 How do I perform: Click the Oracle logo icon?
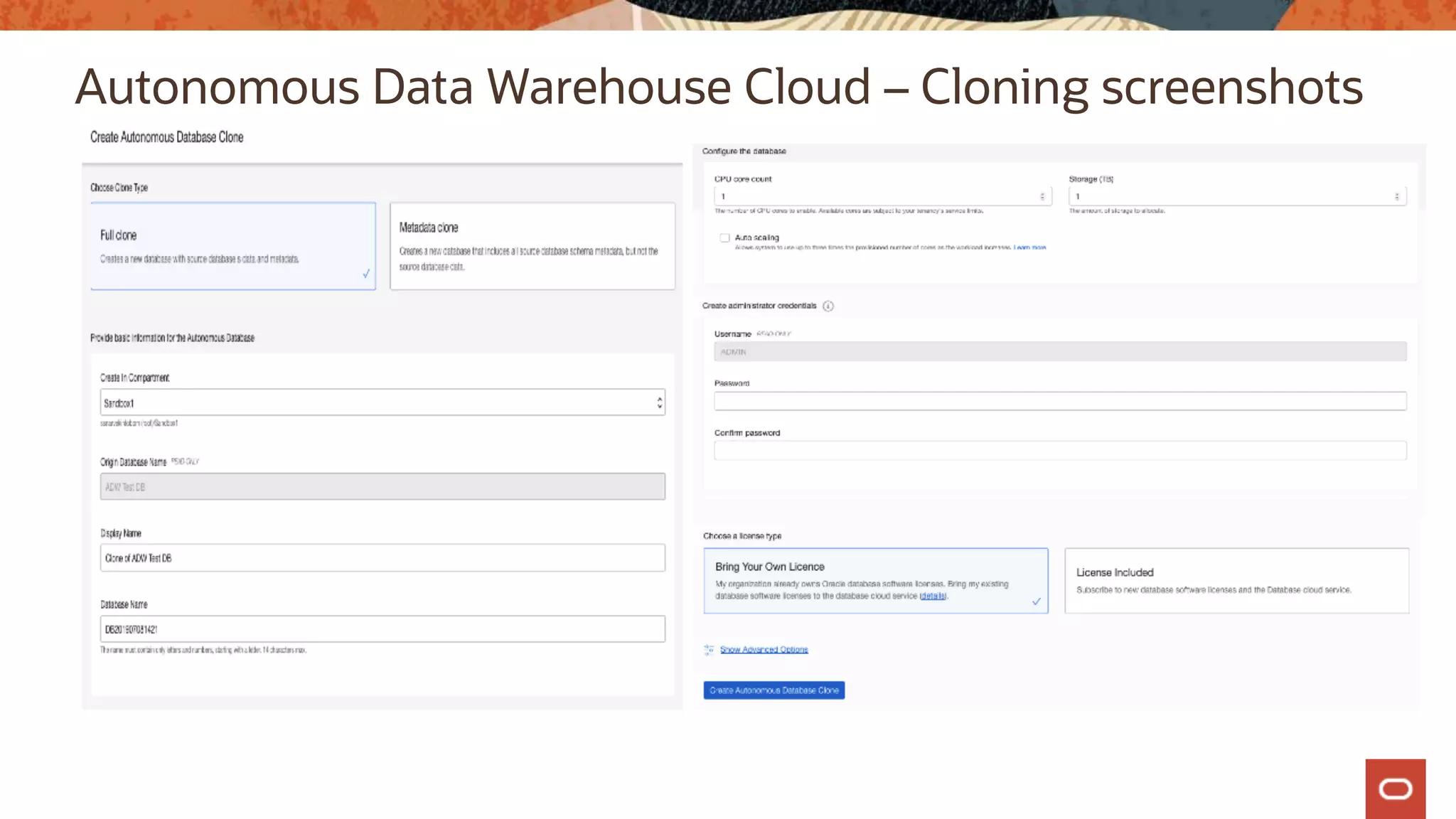click(1396, 789)
